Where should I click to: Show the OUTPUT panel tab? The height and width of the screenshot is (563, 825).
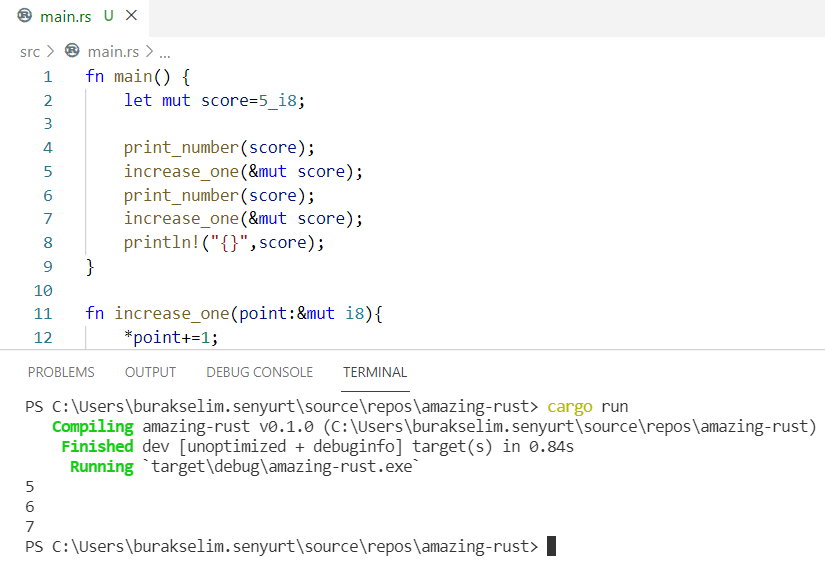pyautogui.click(x=150, y=372)
